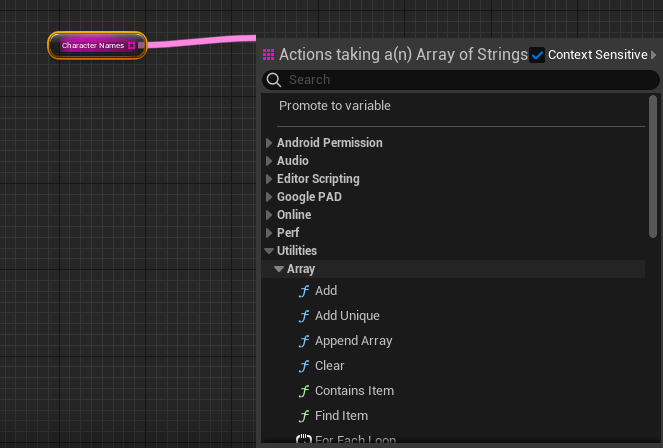Click the function icon beside Append Array

(x=304, y=341)
